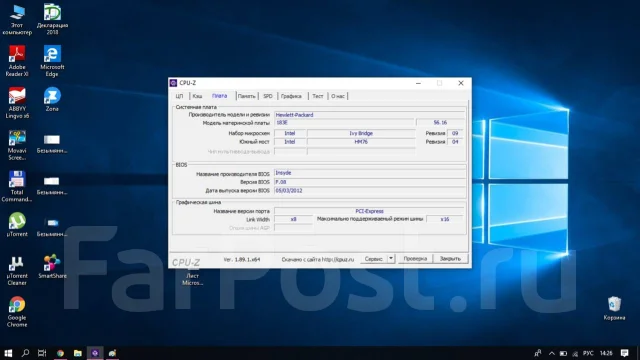640x360 pixels.
Task: Open the Кэш tab
Action: 197,96
